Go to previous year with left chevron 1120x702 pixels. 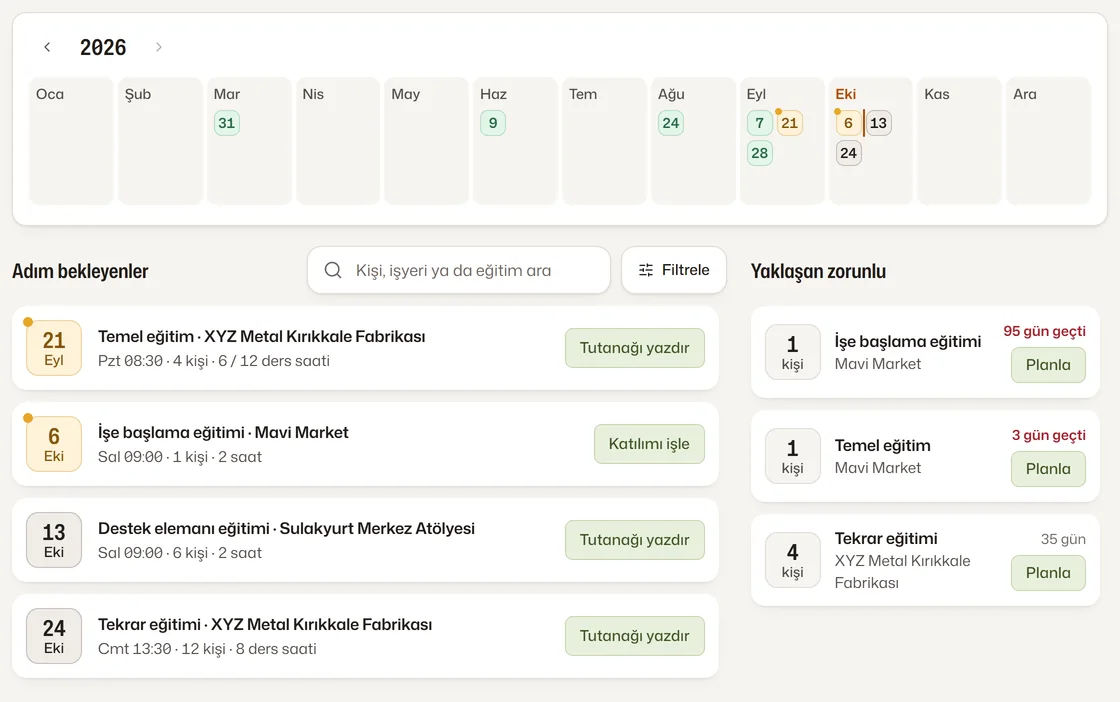pos(47,47)
